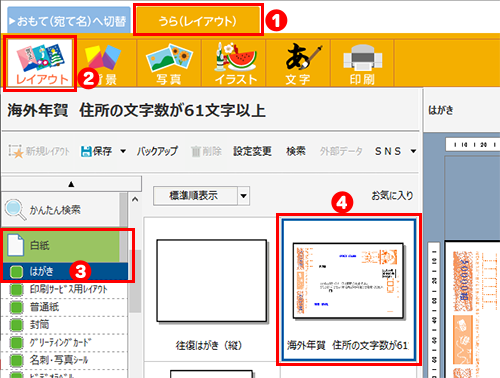Open the イラスト illustration tool
The image size is (500, 378).
coord(234,63)
